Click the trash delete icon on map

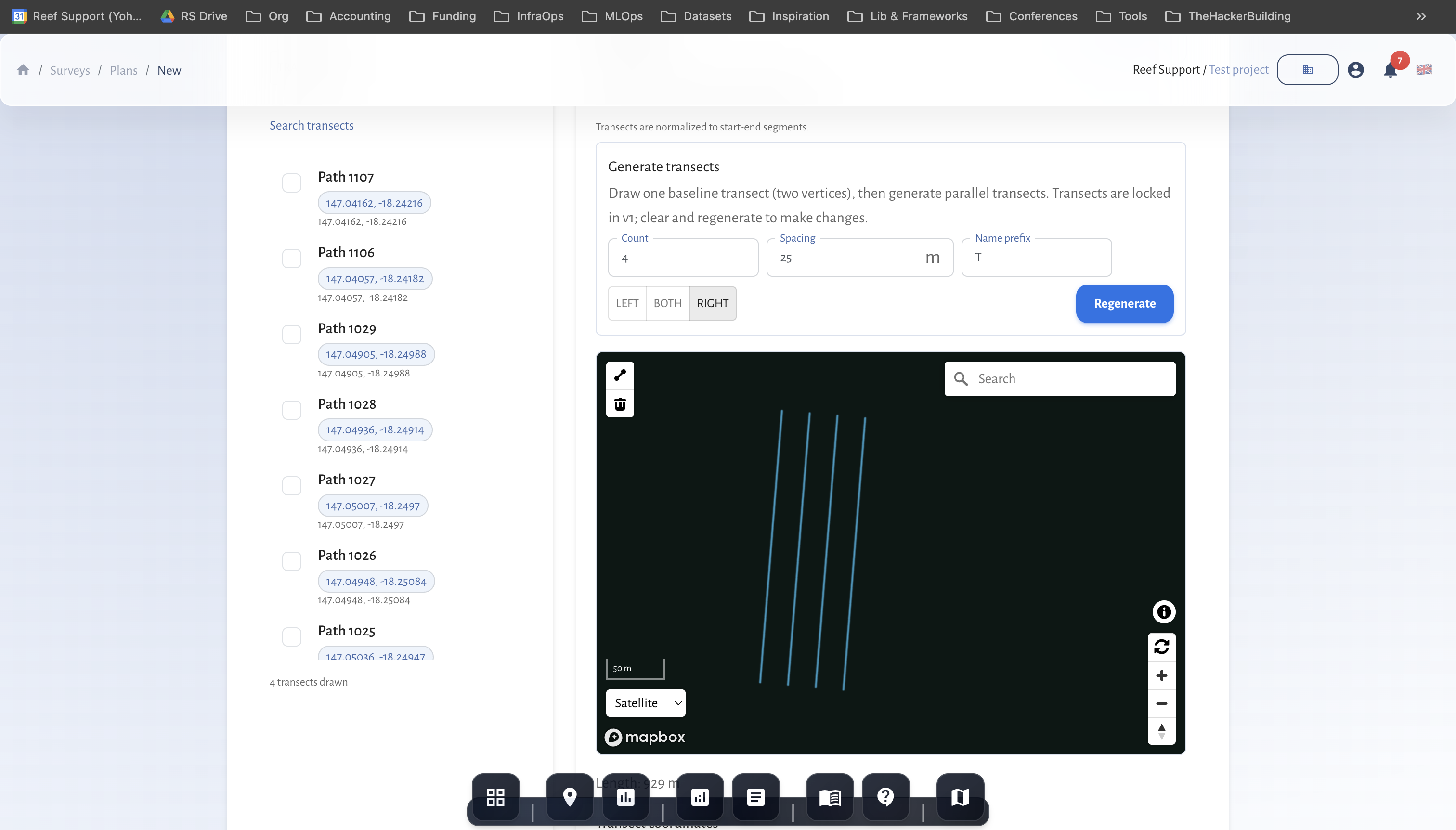click(620, 404)
